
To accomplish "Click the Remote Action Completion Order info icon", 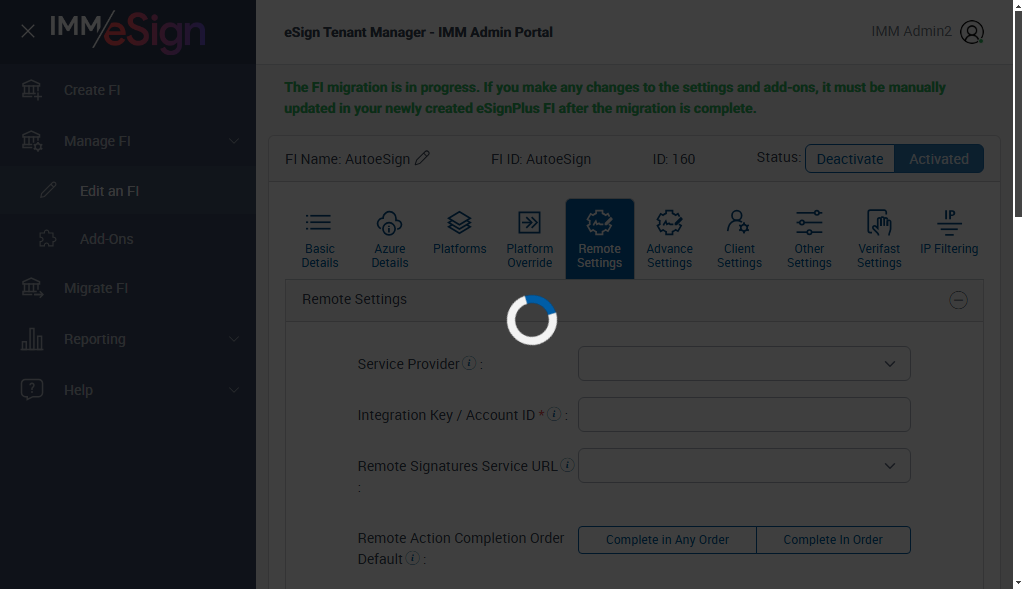I will (412, 558).
